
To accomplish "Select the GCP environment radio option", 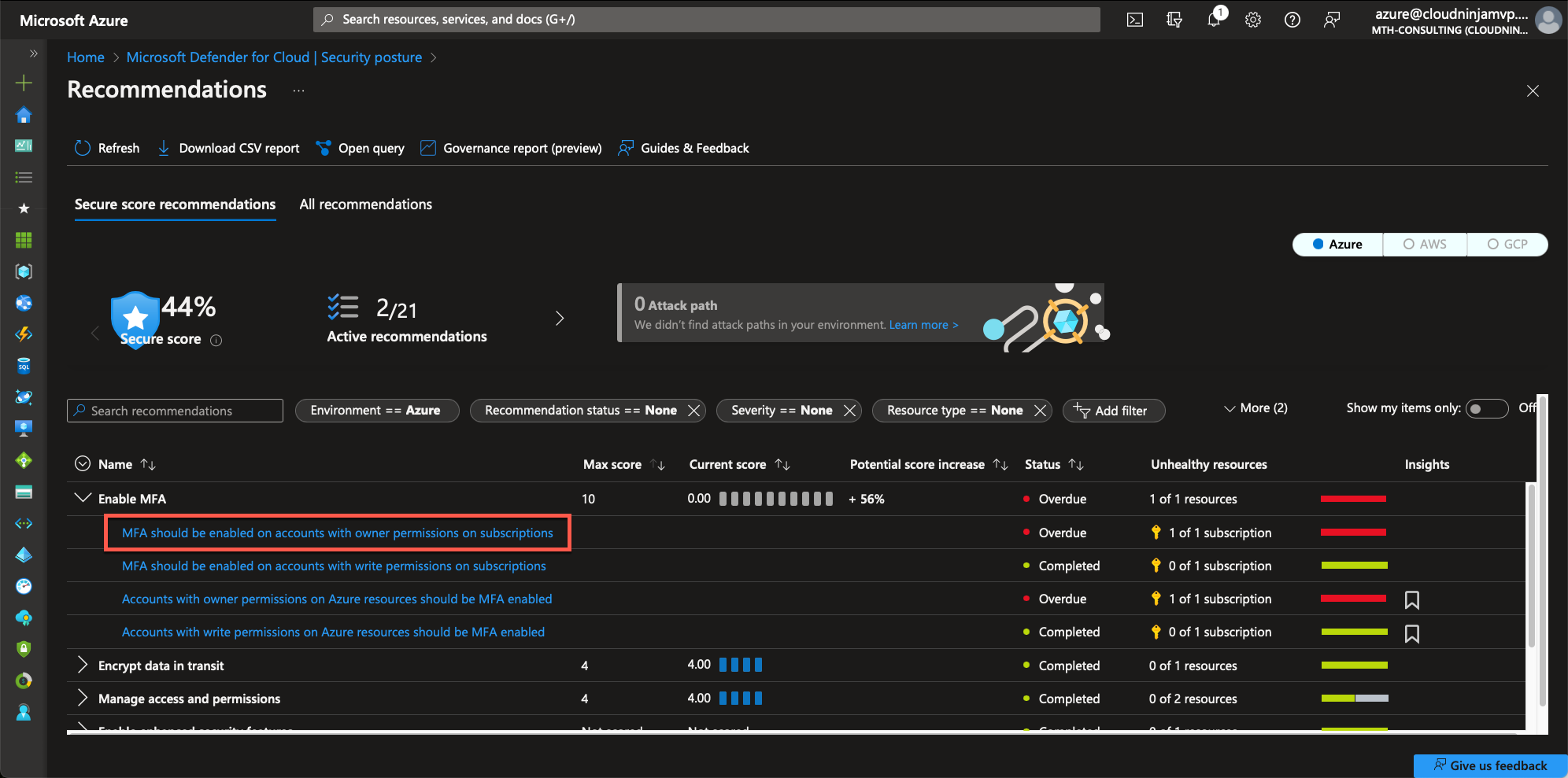I will point(1507,245).
